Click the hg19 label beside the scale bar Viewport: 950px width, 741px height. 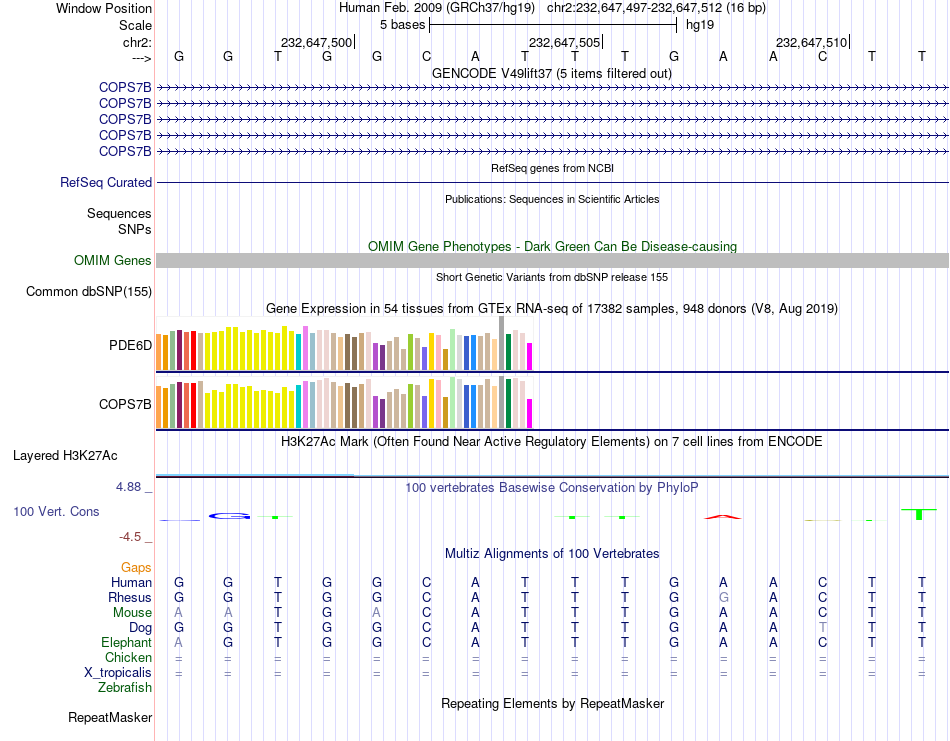[700, 25]
